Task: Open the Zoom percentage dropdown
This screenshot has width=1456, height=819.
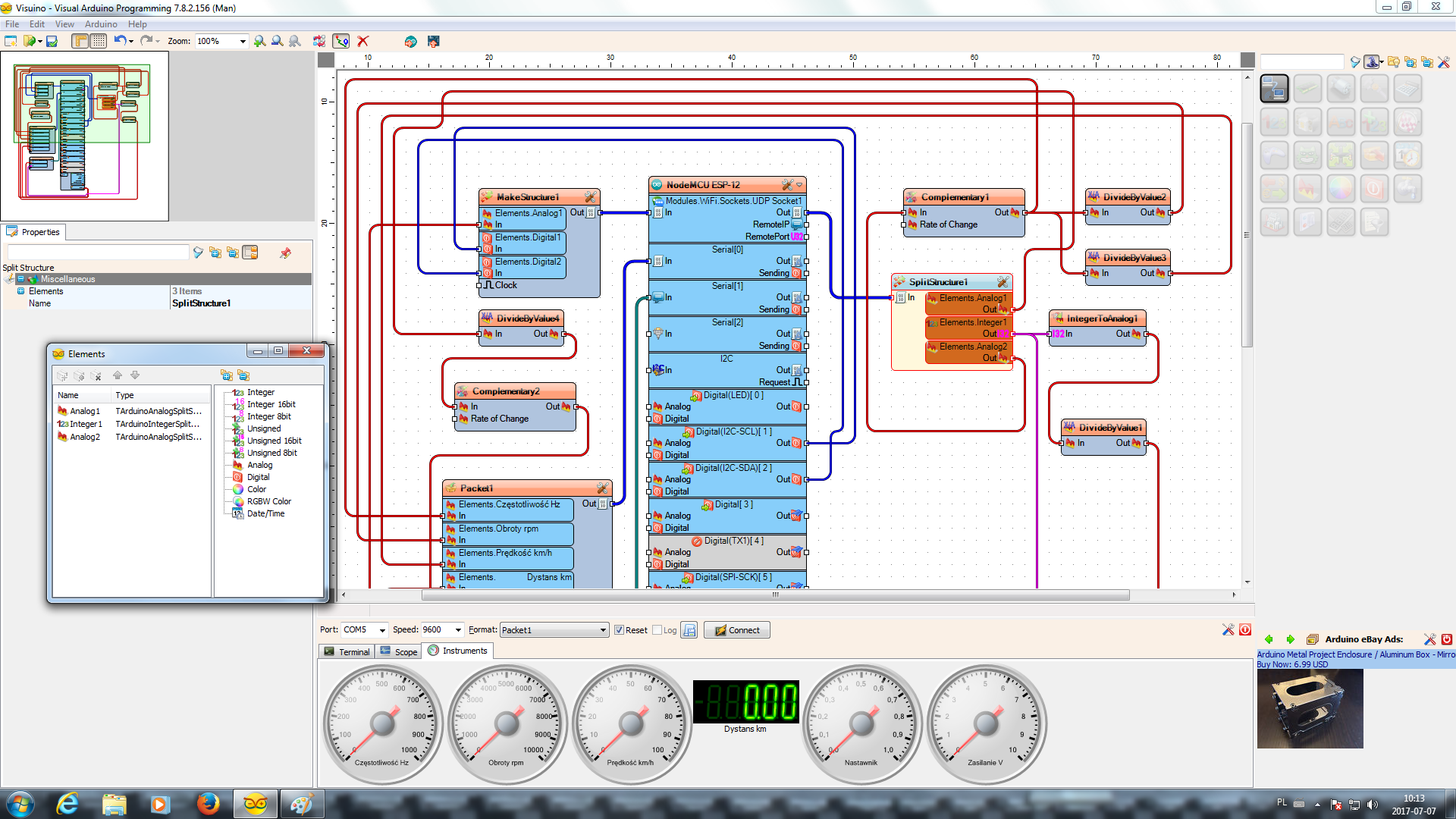Action: 243,41
